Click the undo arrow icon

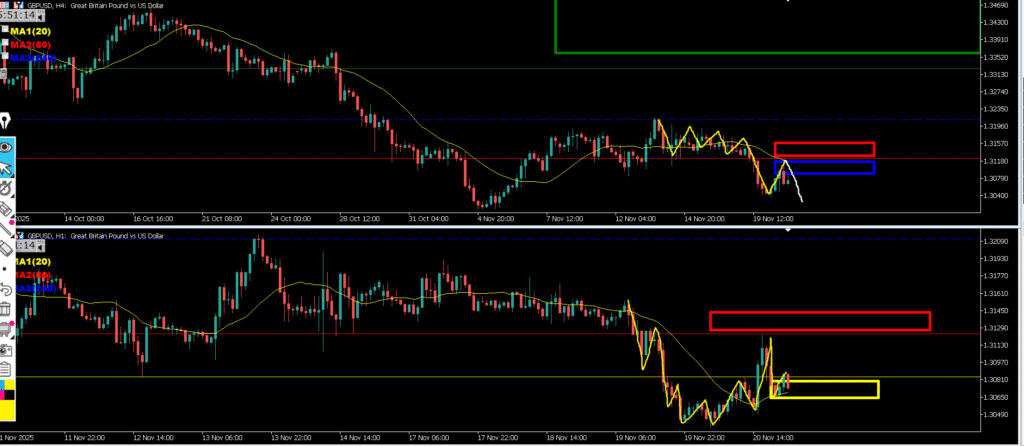pos(6,289)
